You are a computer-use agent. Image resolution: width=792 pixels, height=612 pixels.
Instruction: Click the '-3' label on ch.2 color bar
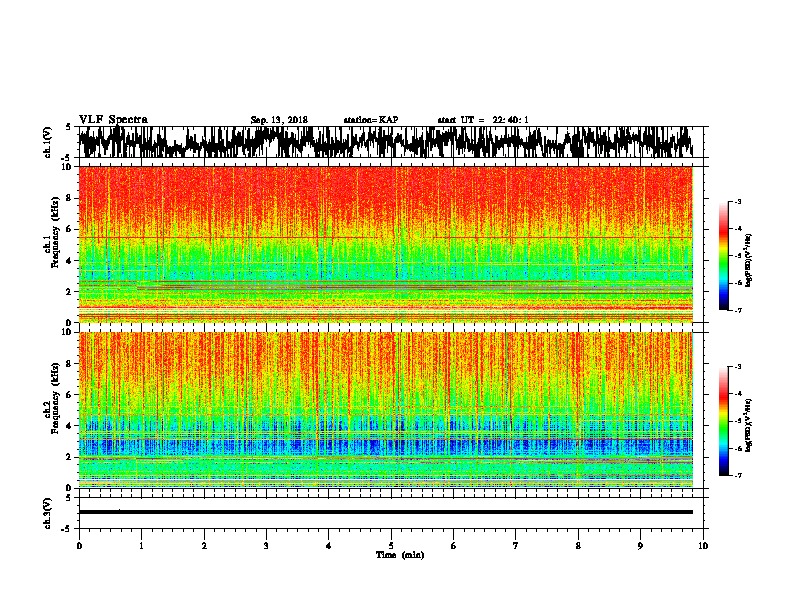737,367
